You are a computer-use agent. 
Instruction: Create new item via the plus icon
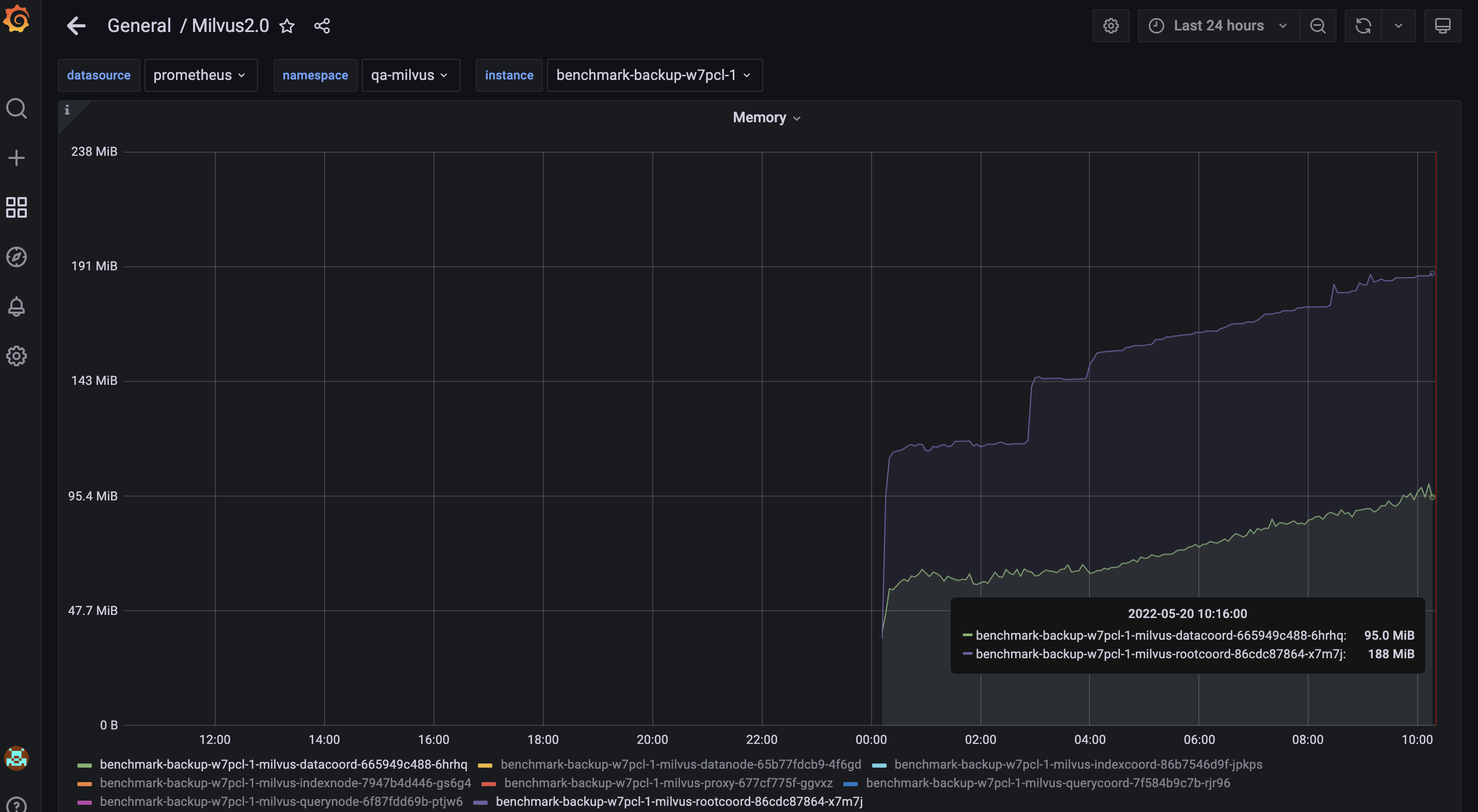(16, 158)
